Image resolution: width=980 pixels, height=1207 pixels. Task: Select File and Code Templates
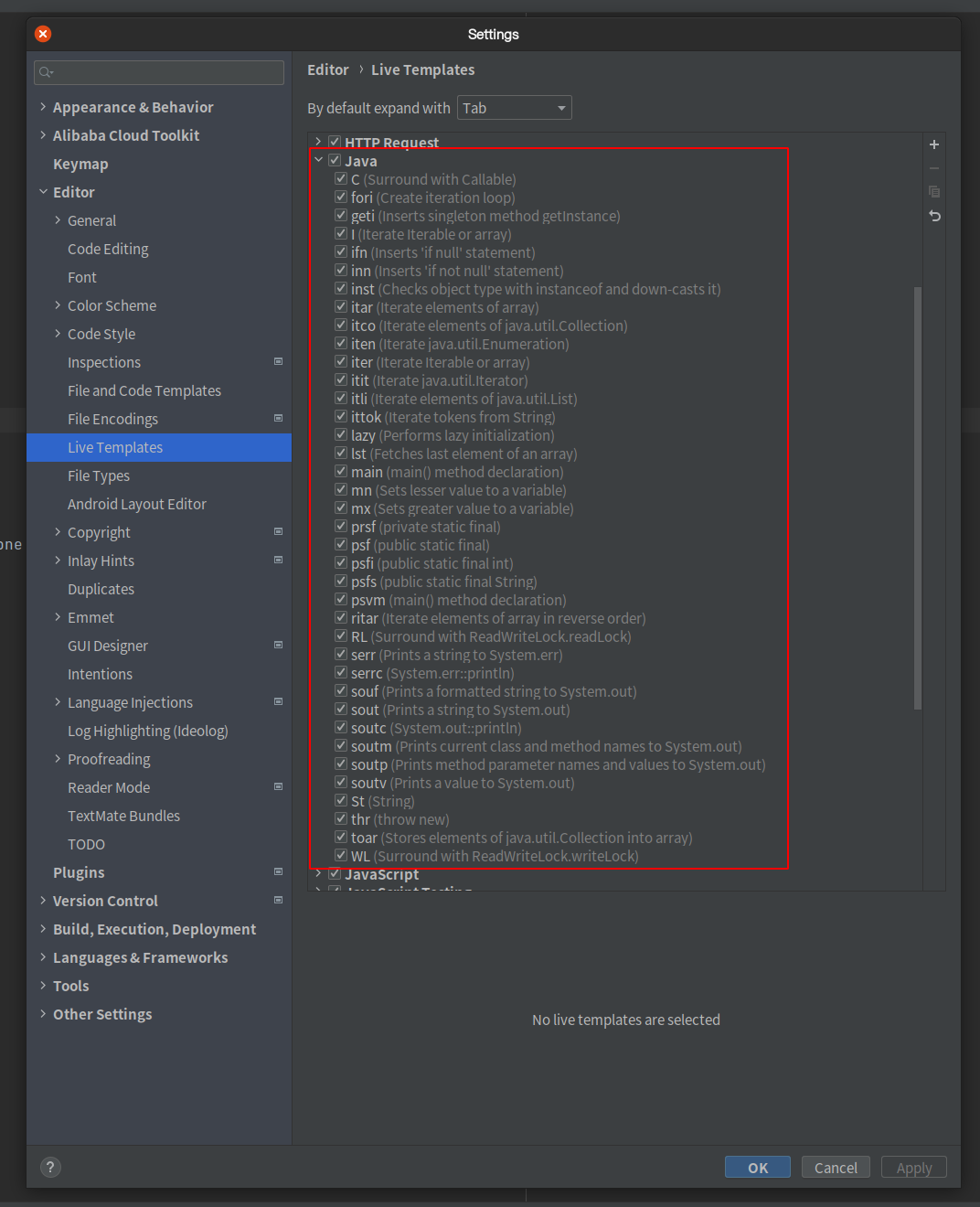click(x=144, y=390)
